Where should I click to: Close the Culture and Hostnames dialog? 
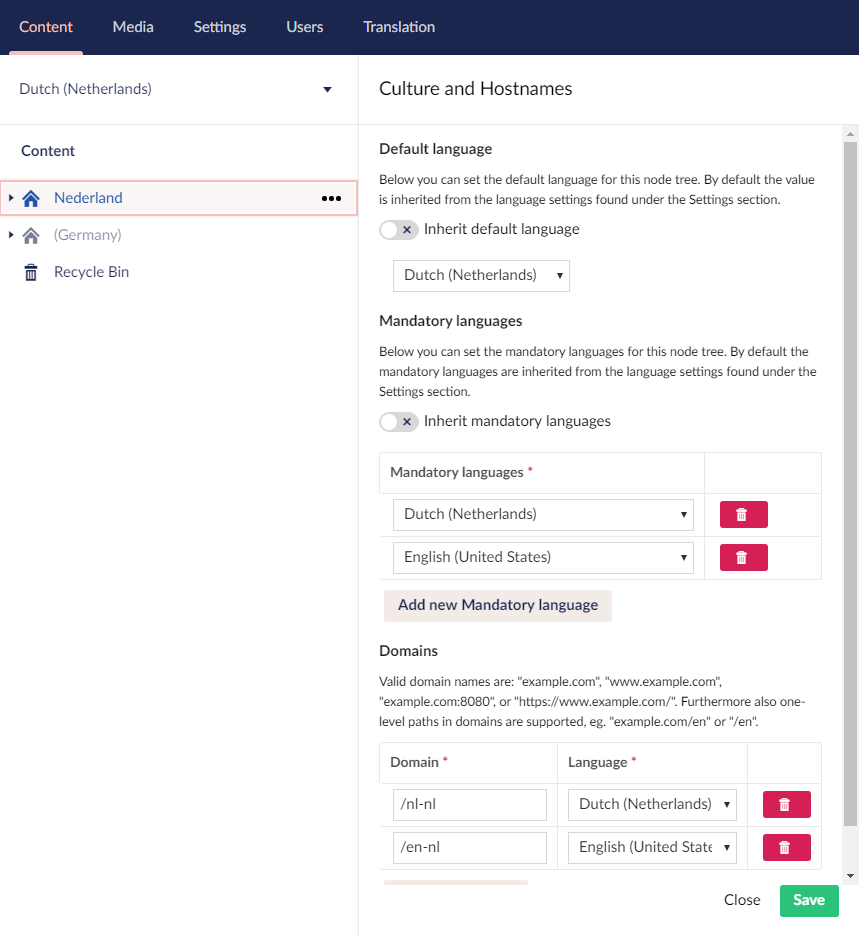741,900
